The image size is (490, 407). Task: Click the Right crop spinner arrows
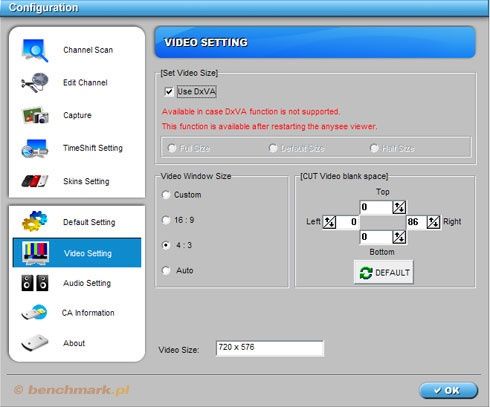point(433,222)
